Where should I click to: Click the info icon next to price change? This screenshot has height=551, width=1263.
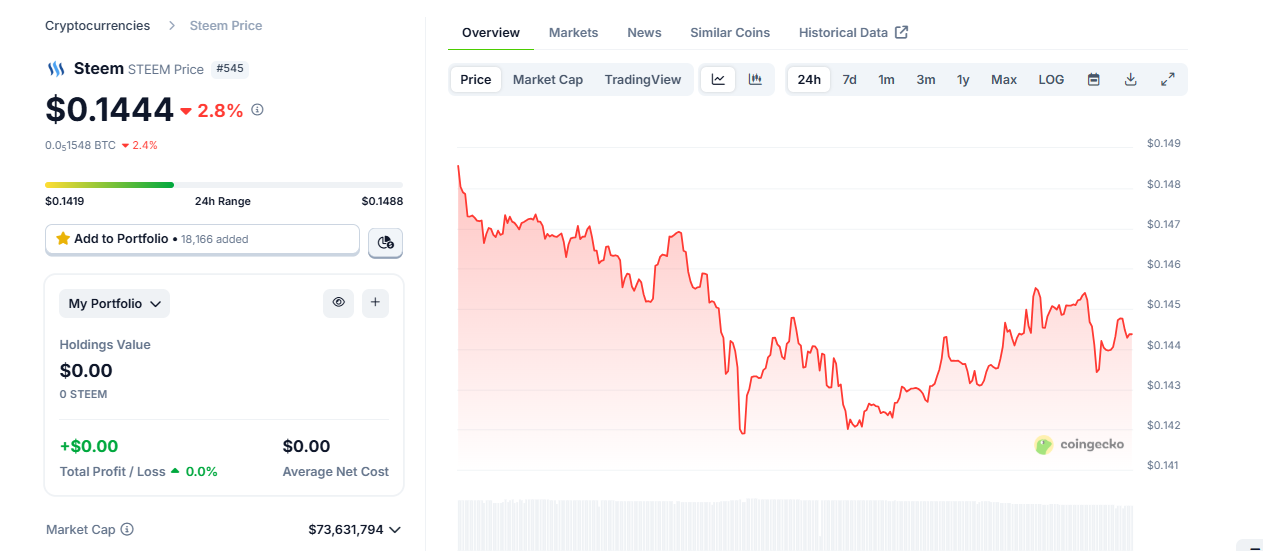[257, 110]
